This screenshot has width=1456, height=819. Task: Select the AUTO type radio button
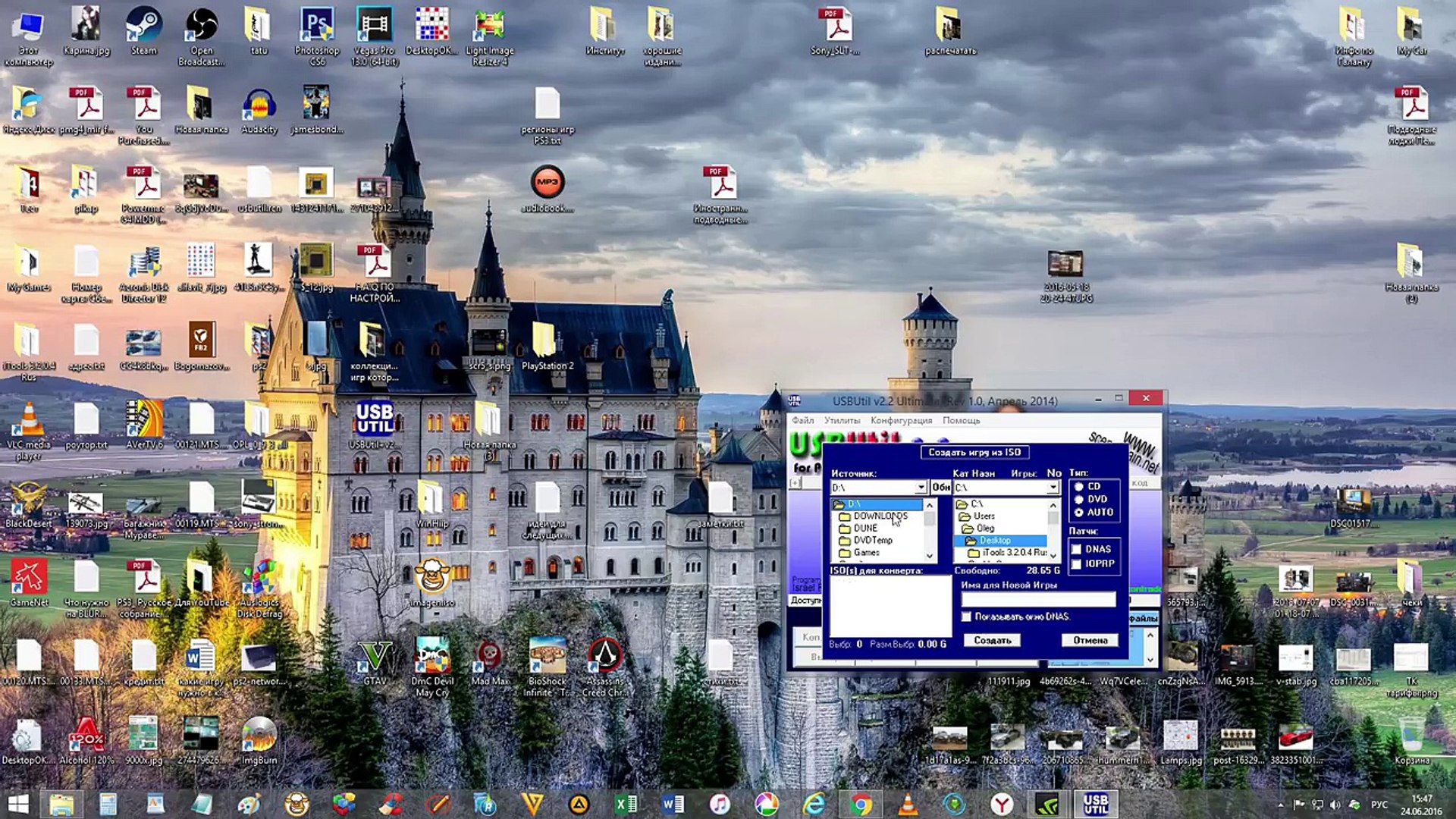pos(1078,512)
